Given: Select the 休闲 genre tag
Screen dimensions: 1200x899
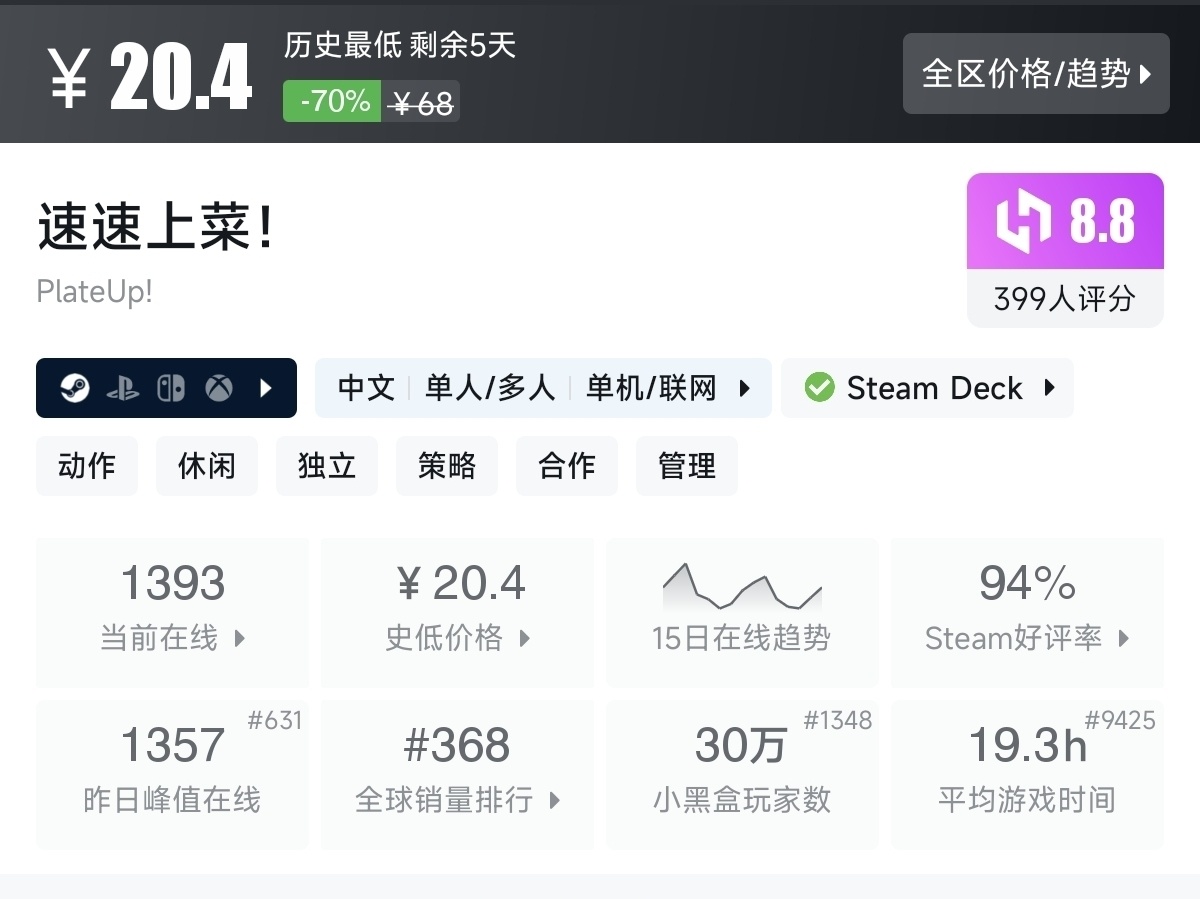Looking at the screenshot, I should click(207, 466).
